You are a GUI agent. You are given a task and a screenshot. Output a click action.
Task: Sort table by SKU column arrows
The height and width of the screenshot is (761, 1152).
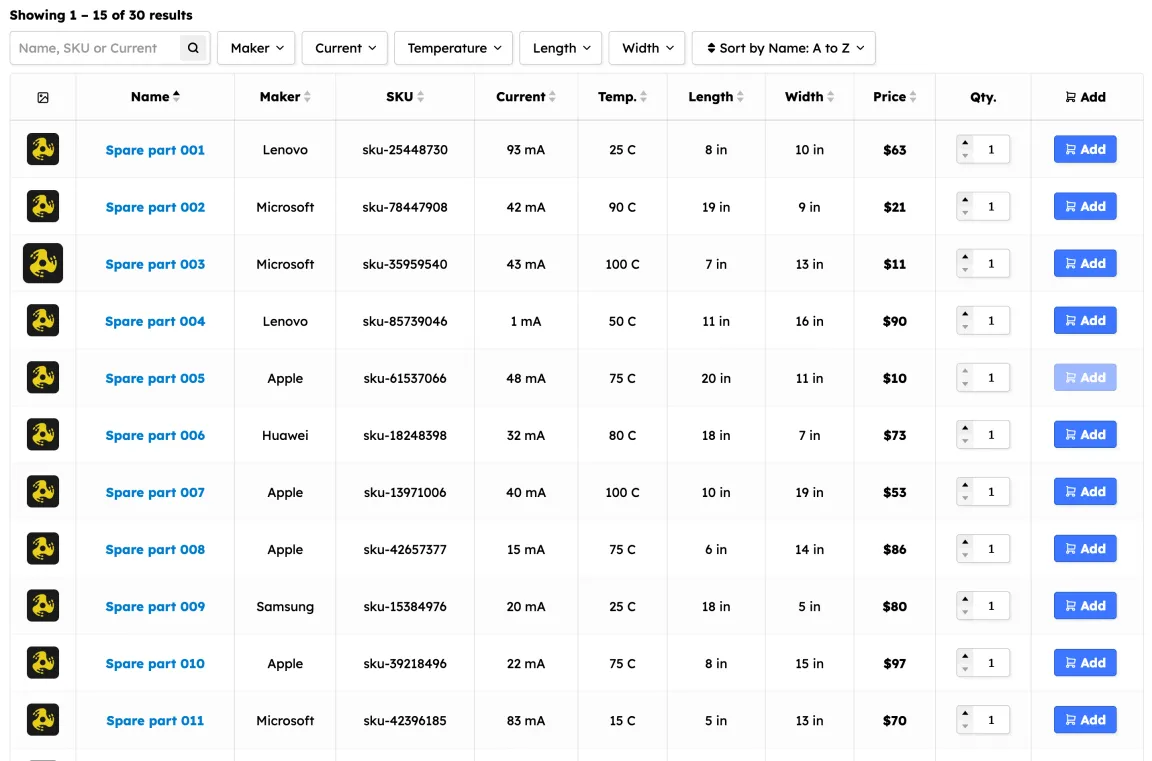(421, 97)
